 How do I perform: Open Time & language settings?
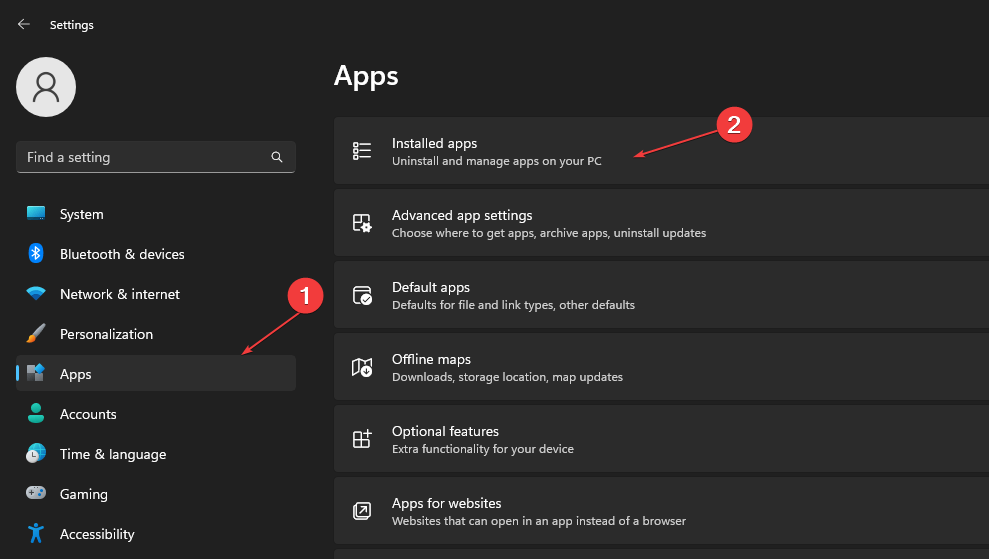[156, 454]
